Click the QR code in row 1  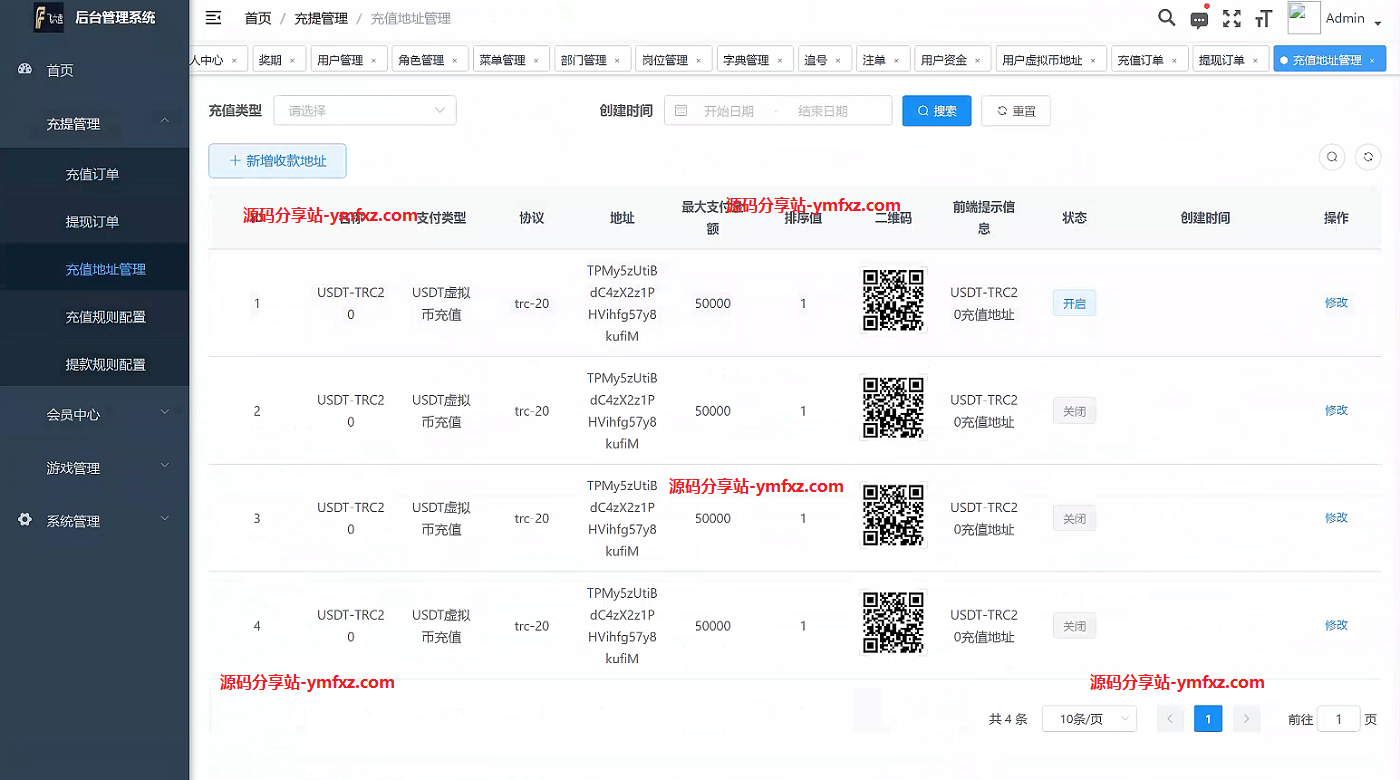[893, 300]
